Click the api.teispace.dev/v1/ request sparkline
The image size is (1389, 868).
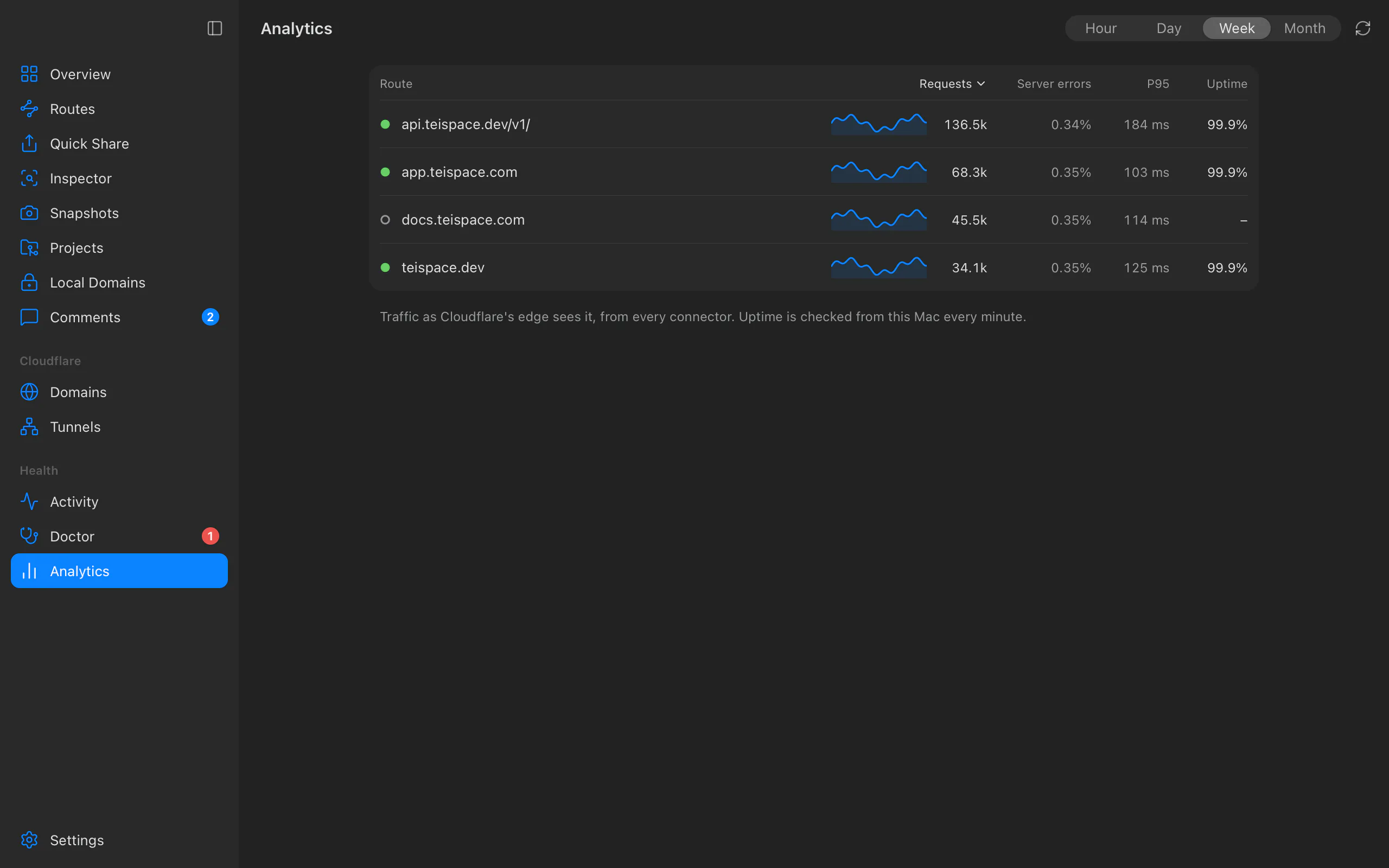tap(879, 124)
